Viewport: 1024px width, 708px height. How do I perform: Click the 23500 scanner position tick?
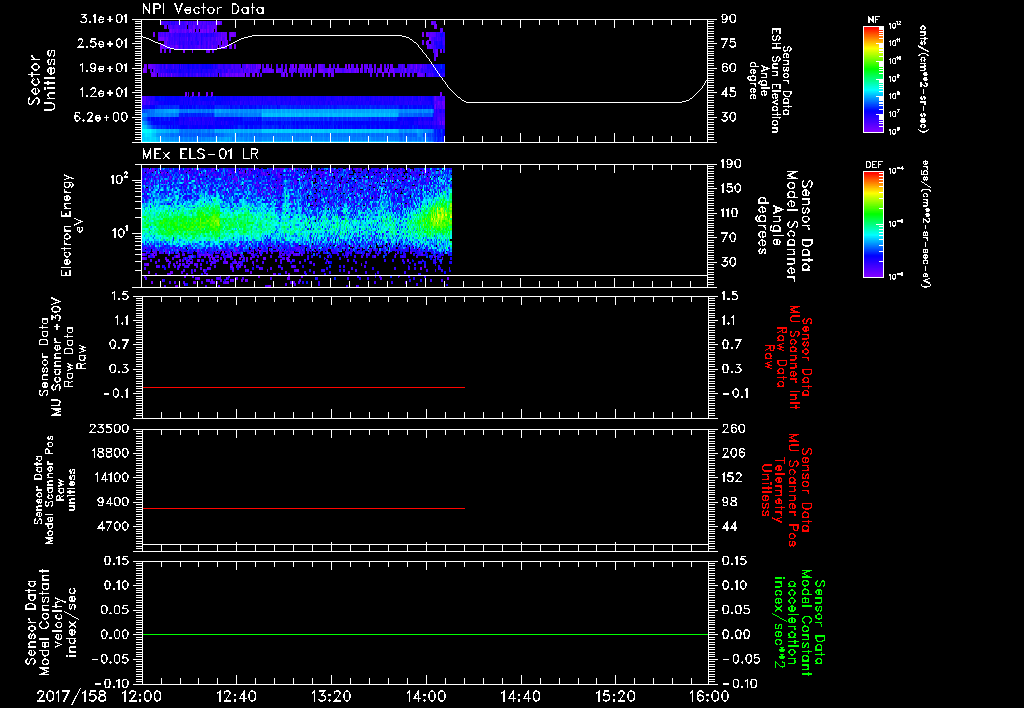pyautogui.click(x=108, y=429)
